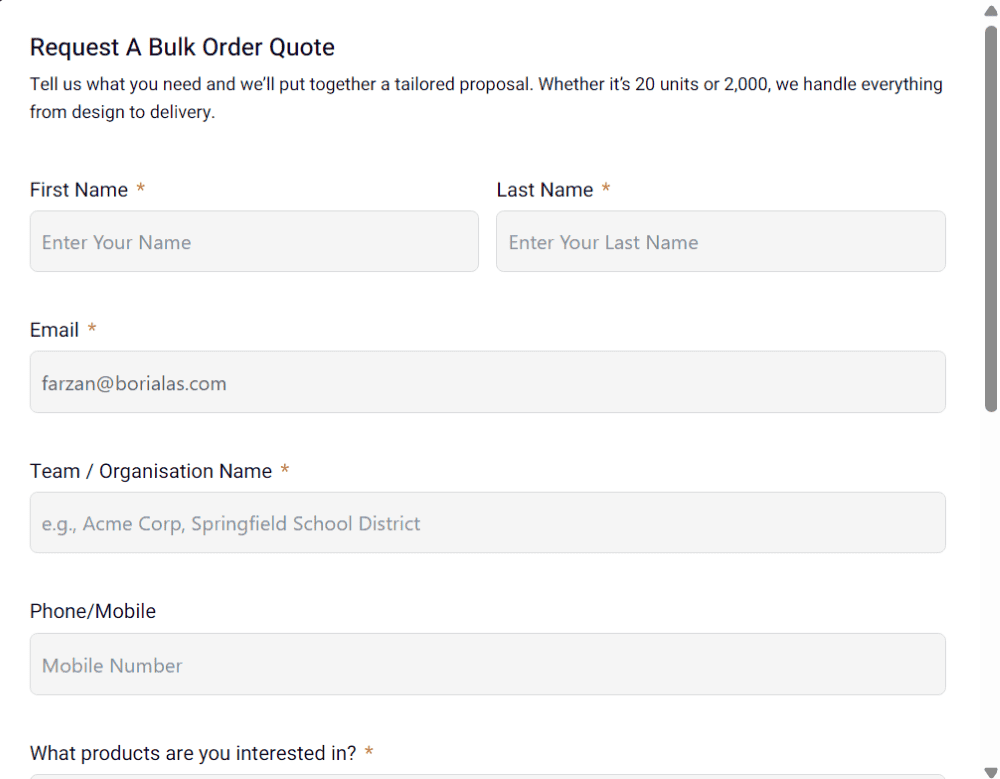Click the products interested in question label
The width and height of the screenshot is (1000, 779).
(x=192, y=752)
